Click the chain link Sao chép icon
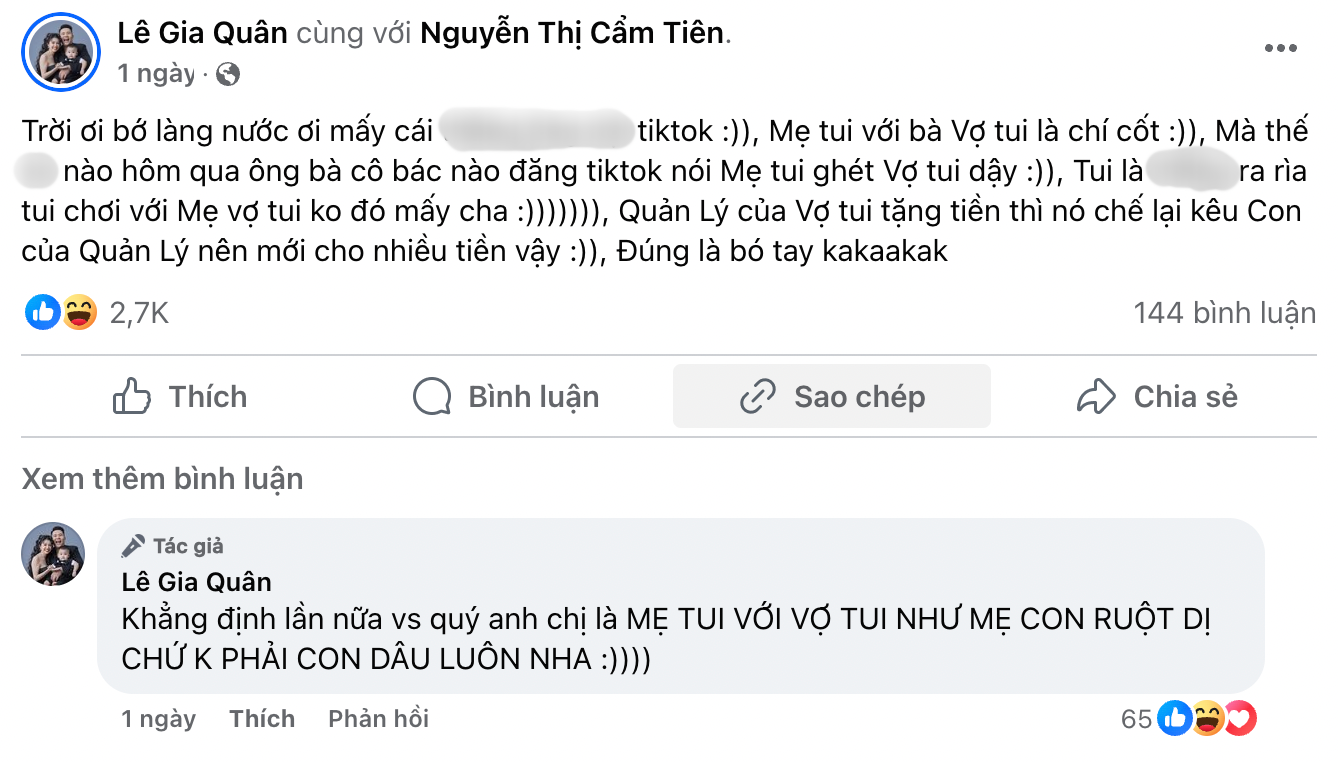 point(758,397)
